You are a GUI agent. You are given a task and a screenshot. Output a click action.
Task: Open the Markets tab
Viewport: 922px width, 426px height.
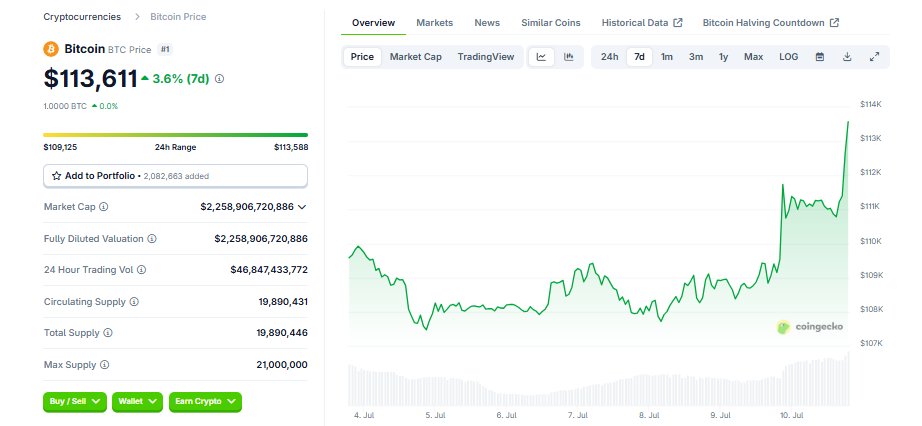coord(435,23)
